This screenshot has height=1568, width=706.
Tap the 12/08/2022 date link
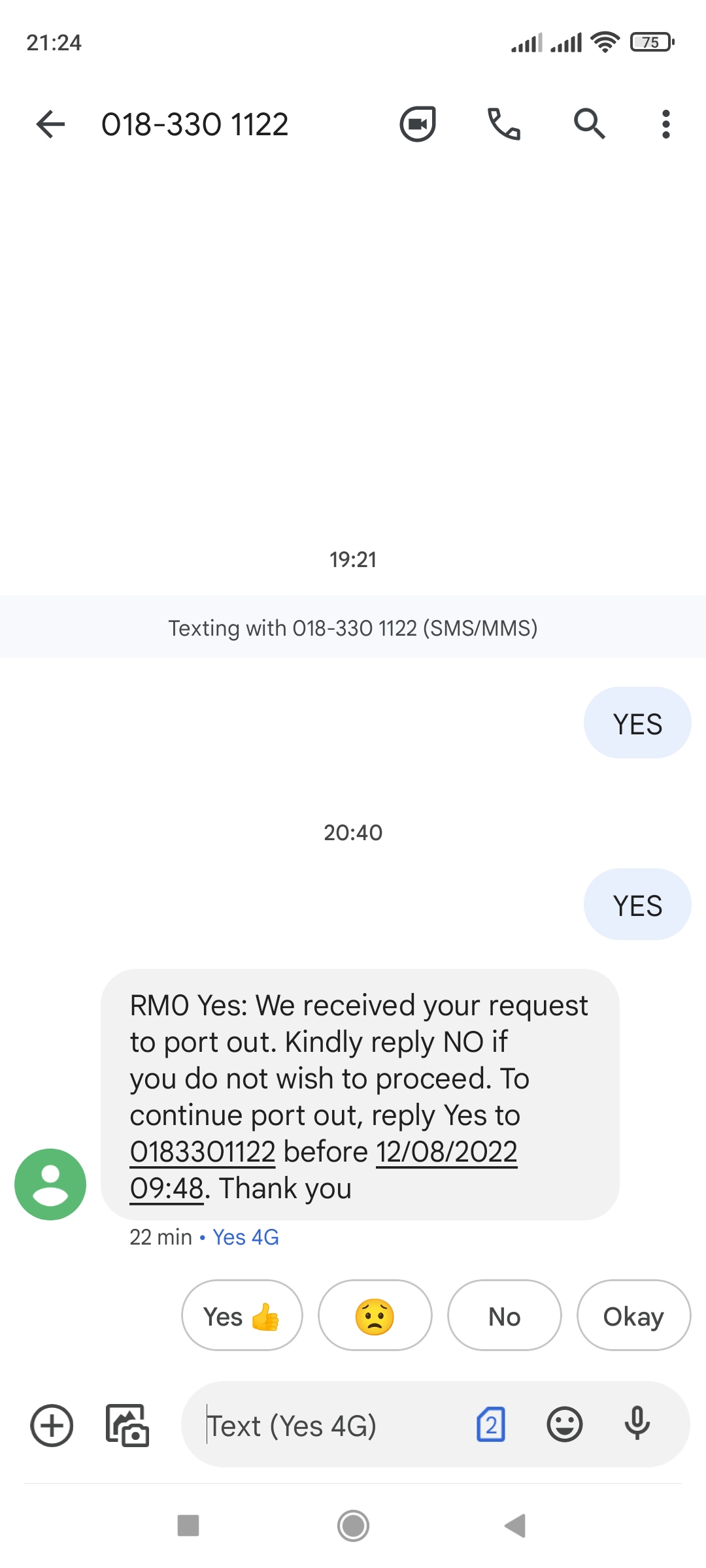pos(447,1152)
